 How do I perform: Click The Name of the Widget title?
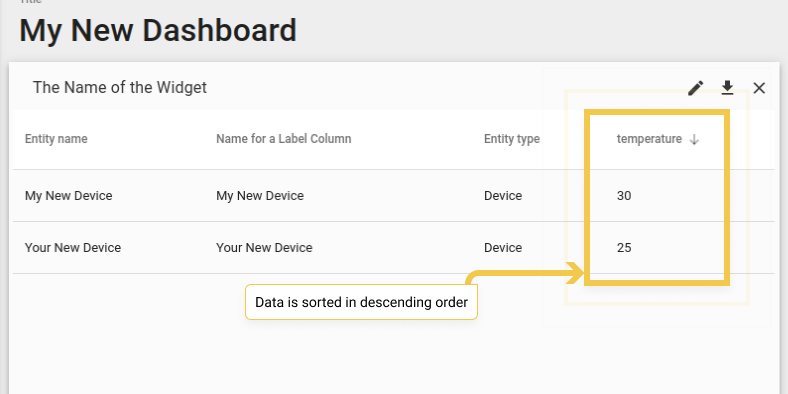click(x=120, y=87)
